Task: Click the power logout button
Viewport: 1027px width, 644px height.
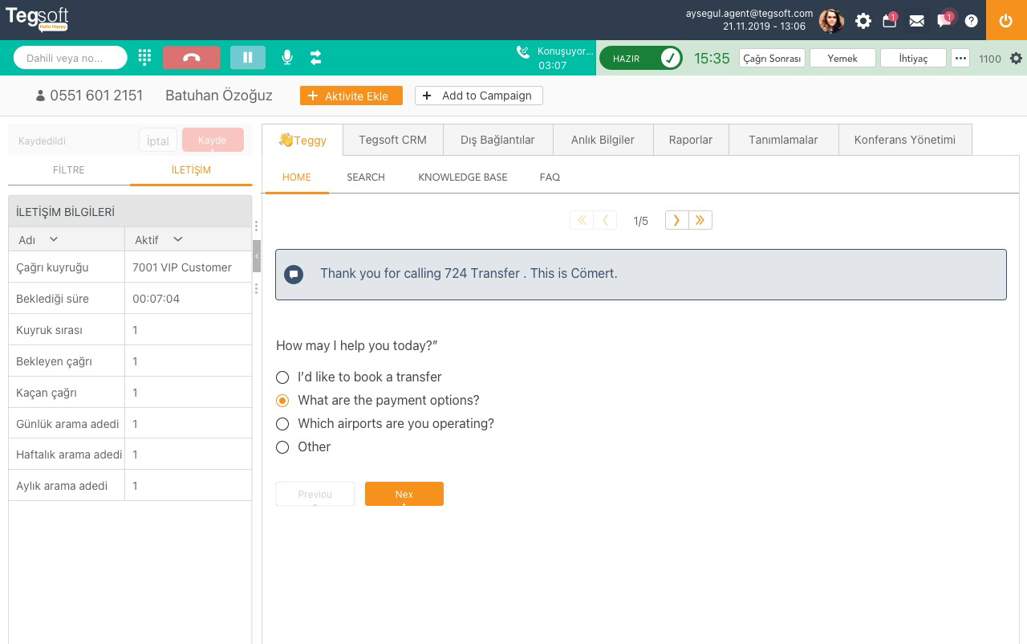Action: click(1006, 21)
